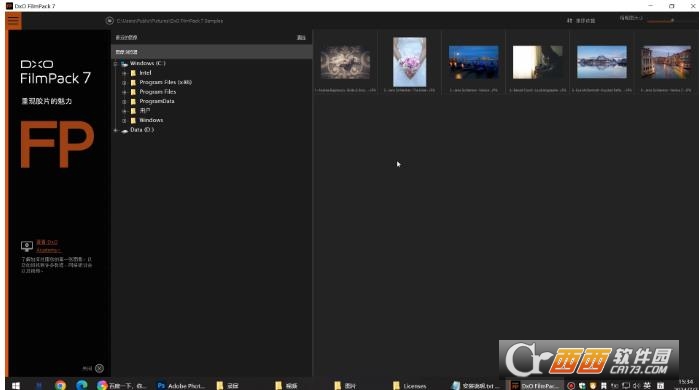The image size is (699, 390).
Task: Switch to the Adobe Photoshop taskbar window
Action: pyautogui.click(x=182, y=386)
